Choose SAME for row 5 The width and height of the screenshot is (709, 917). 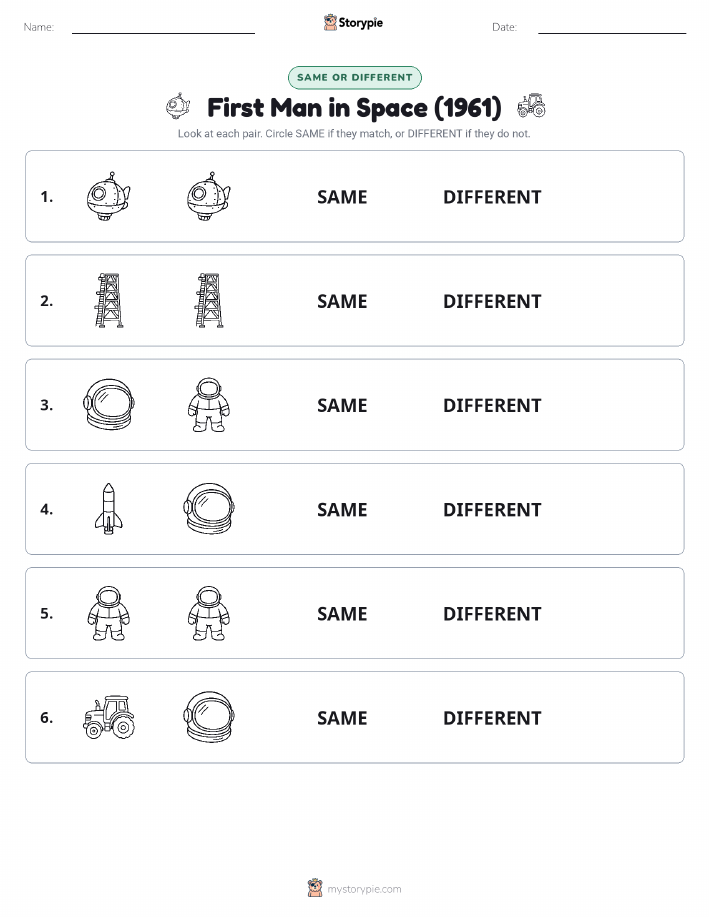(x=342, y=613)
